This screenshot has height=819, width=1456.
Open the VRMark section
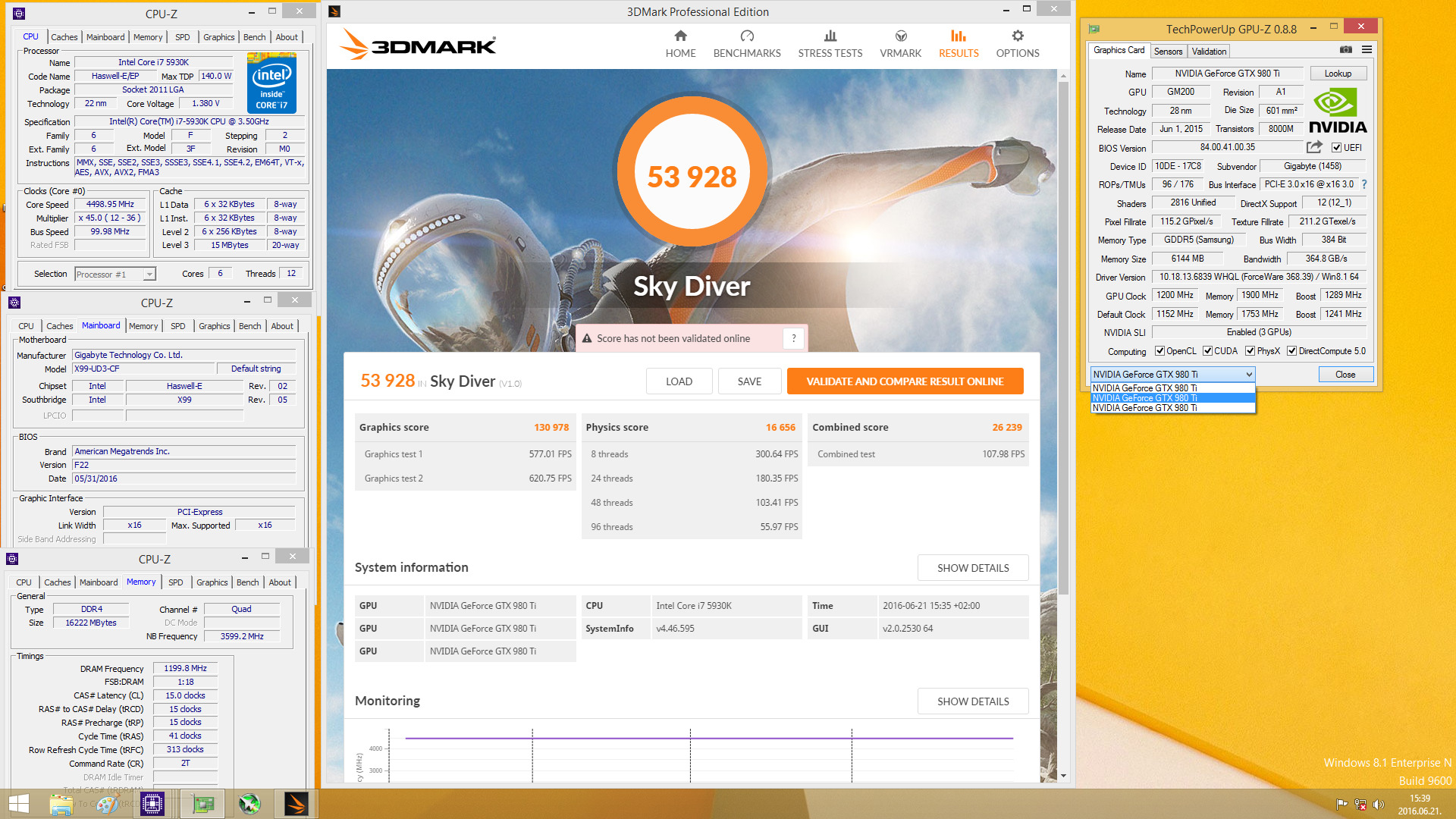(900, 44)
